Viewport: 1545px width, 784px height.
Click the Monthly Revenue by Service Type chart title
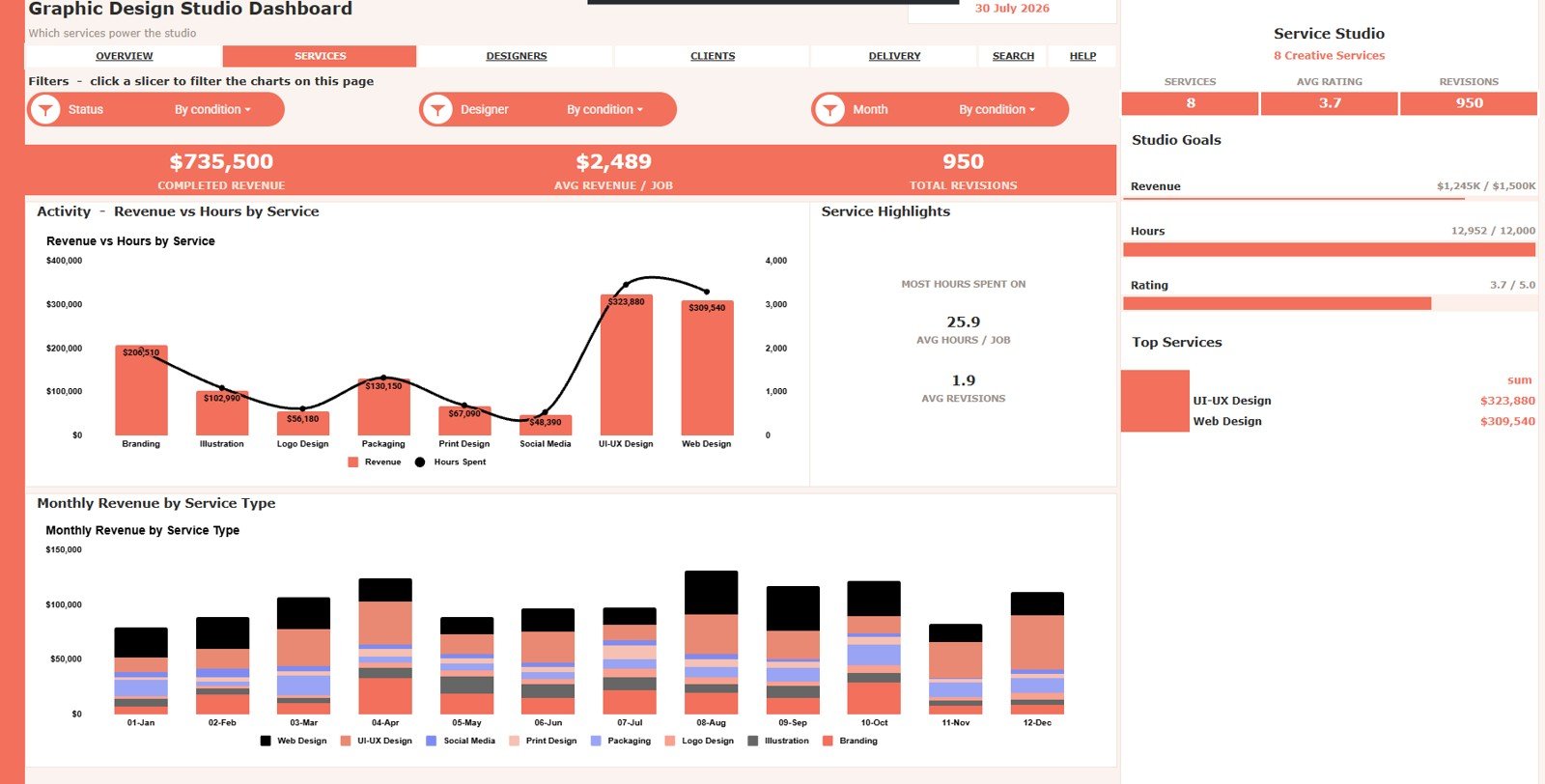click(142, 531)
